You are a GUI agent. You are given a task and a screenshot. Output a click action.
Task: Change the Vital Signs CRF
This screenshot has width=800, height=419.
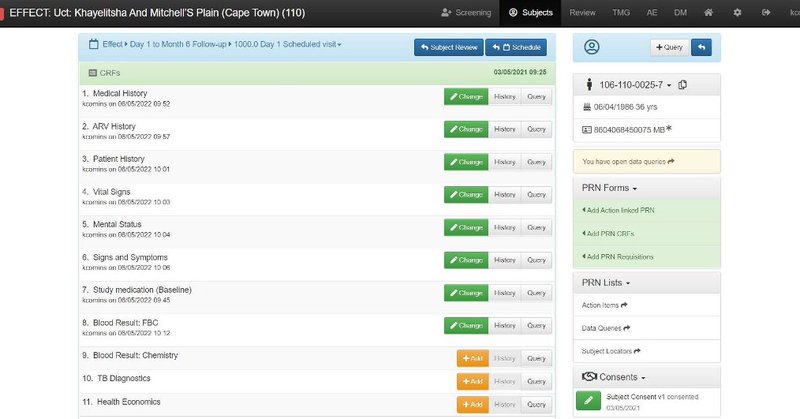pyautogui.click(x=466, y=194)
